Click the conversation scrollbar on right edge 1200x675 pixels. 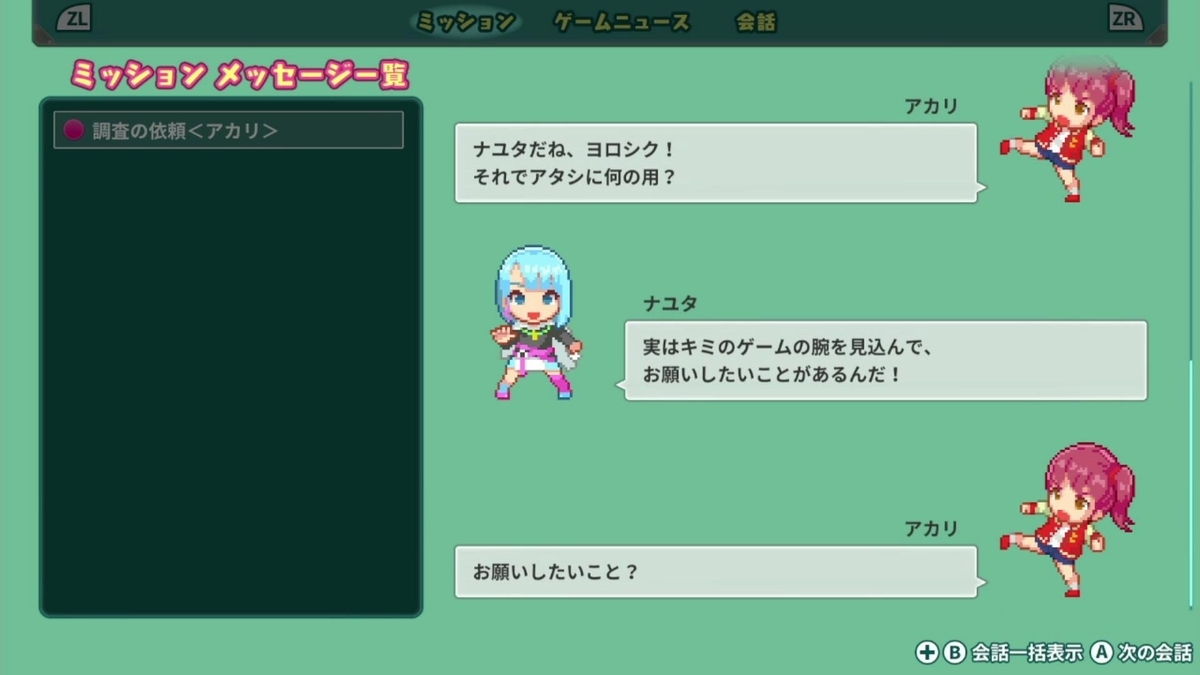coord(1190,483)
